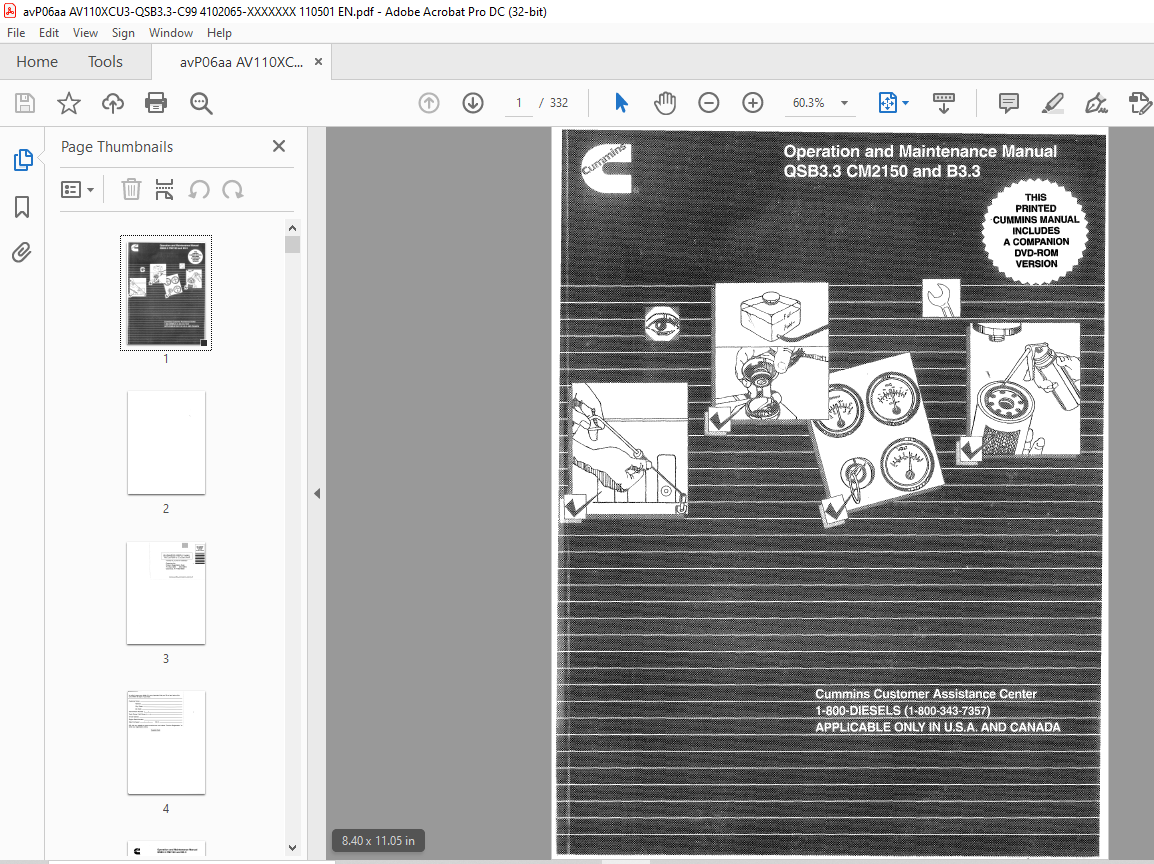
Task: Open the Find text magnifier icon
Action: tap(201, 103)
